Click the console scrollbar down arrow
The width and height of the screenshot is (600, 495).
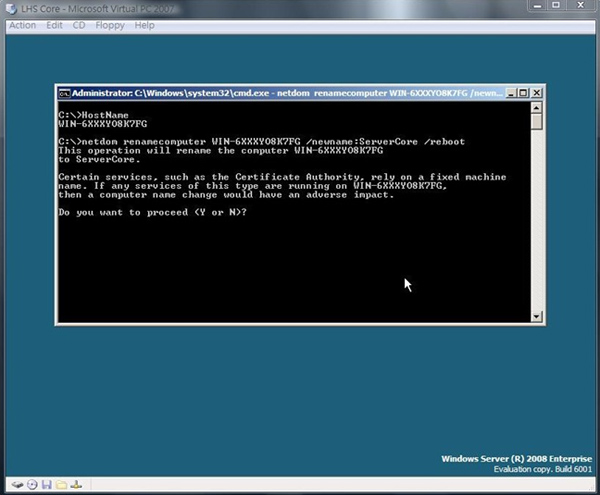pyautogui.click(x=537, y=316)
